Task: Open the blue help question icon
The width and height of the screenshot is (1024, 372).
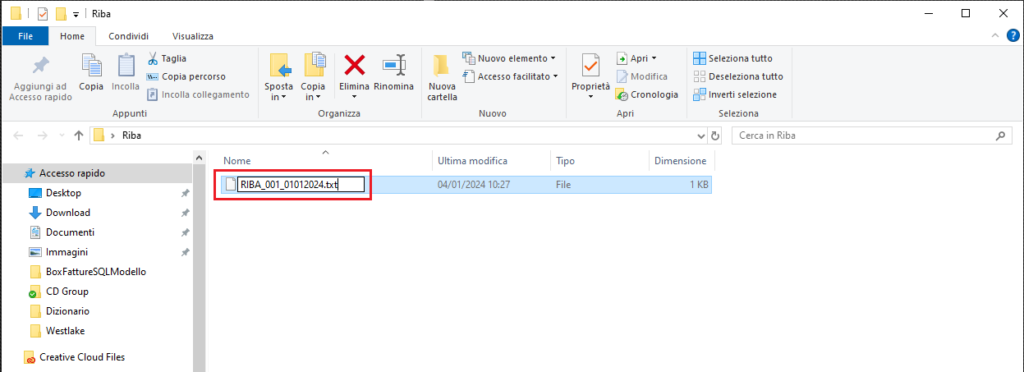Action: point(1013,35)
